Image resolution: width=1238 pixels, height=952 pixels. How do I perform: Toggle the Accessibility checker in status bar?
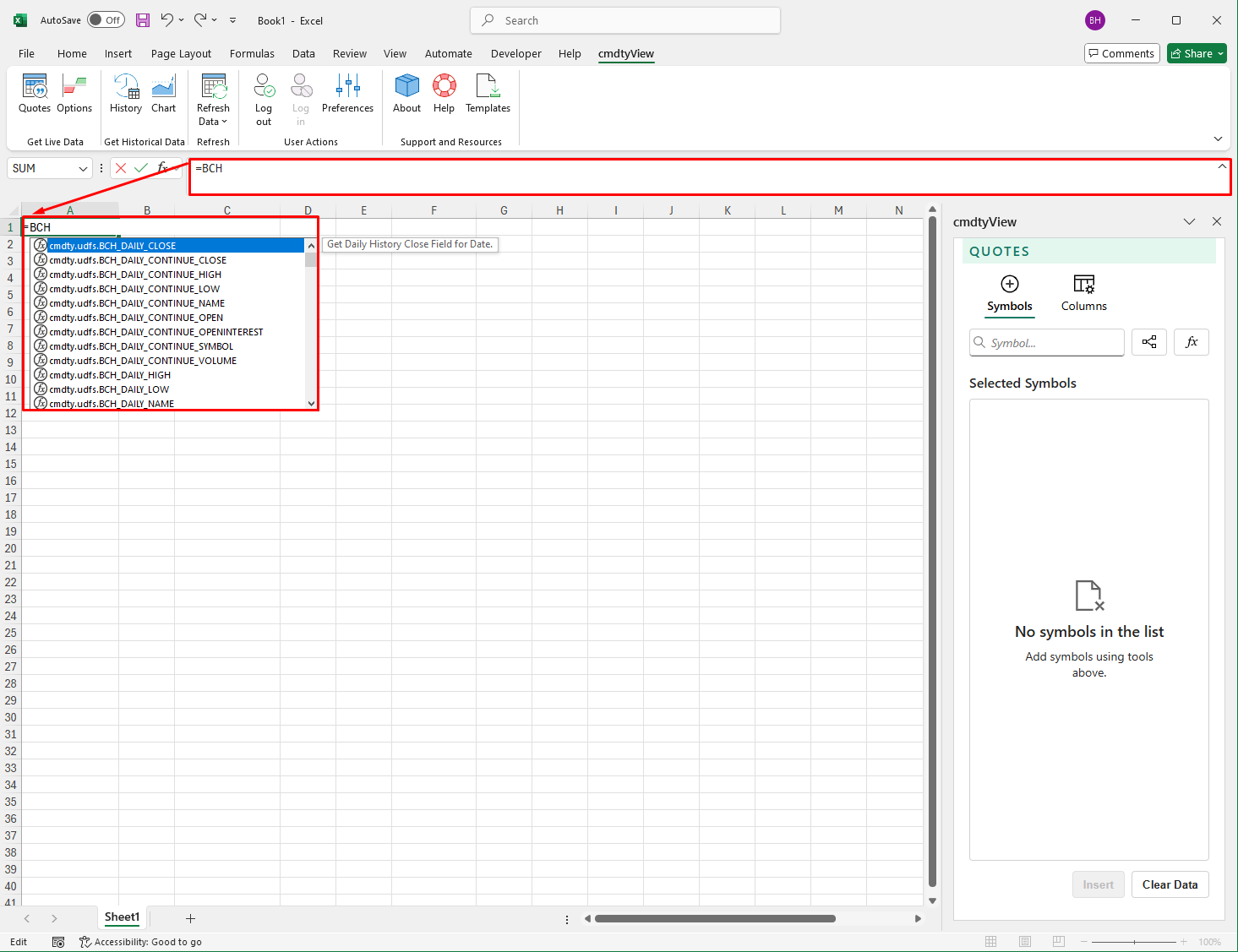click(x=85, y=941)
